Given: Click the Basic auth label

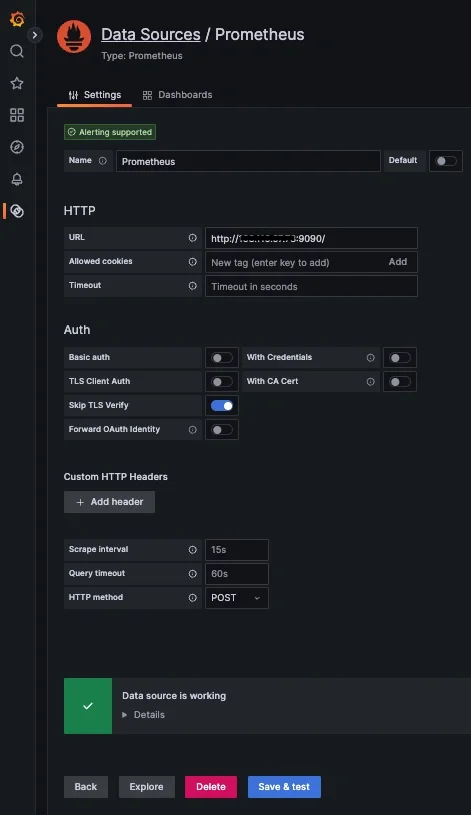Looking at the screenshot, I should coord(89,357).
